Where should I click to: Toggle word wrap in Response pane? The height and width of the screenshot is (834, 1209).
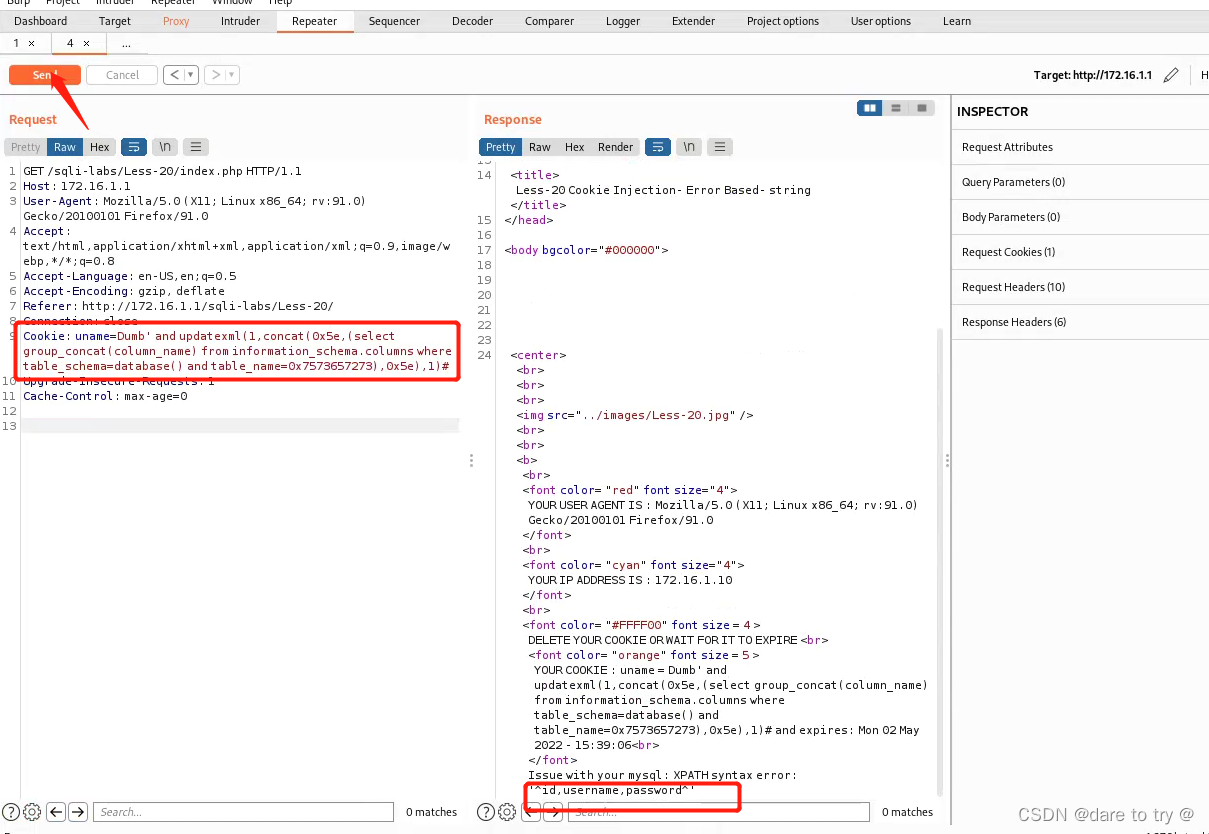tap(657, 147)
